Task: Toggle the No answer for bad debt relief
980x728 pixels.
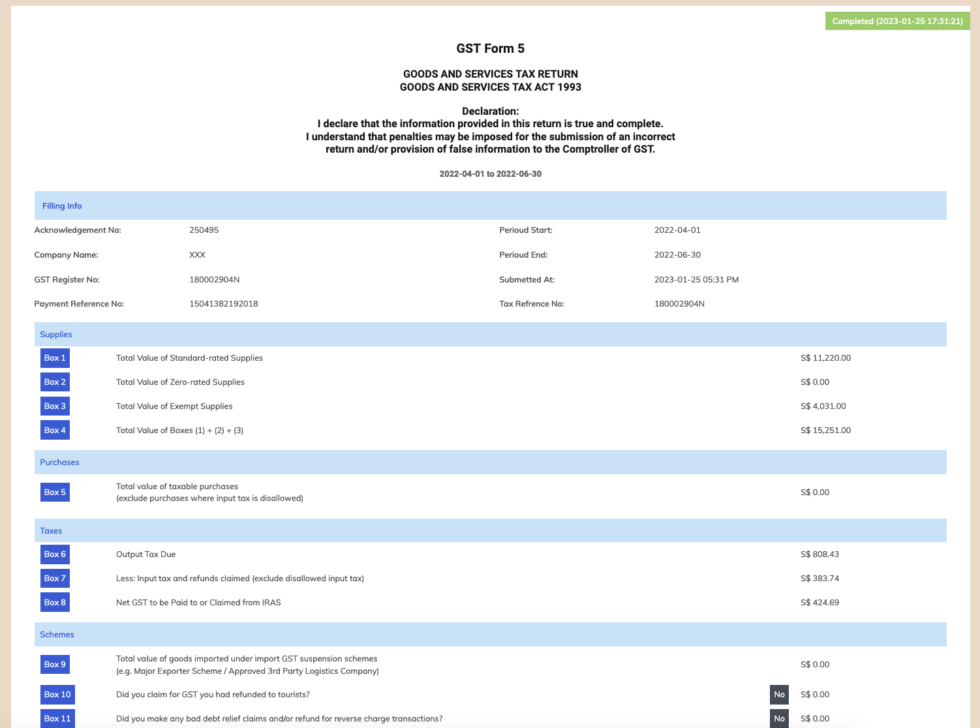Action: pyautogui.click(x=778, y=718)
